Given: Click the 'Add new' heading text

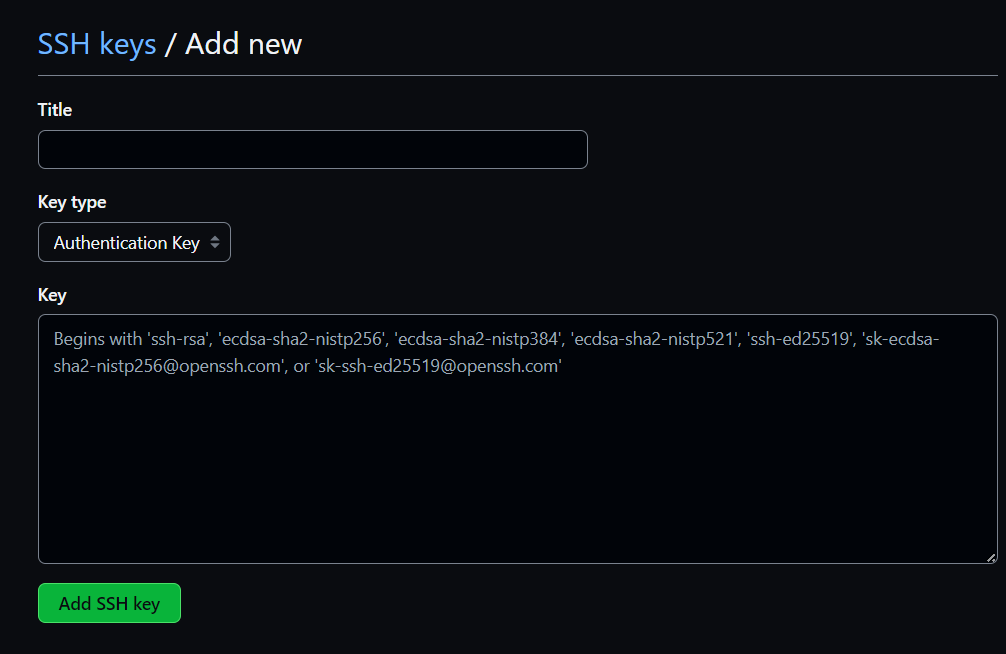Looking at the screenshot, I should pyautogui.click(x=243, y=44).
